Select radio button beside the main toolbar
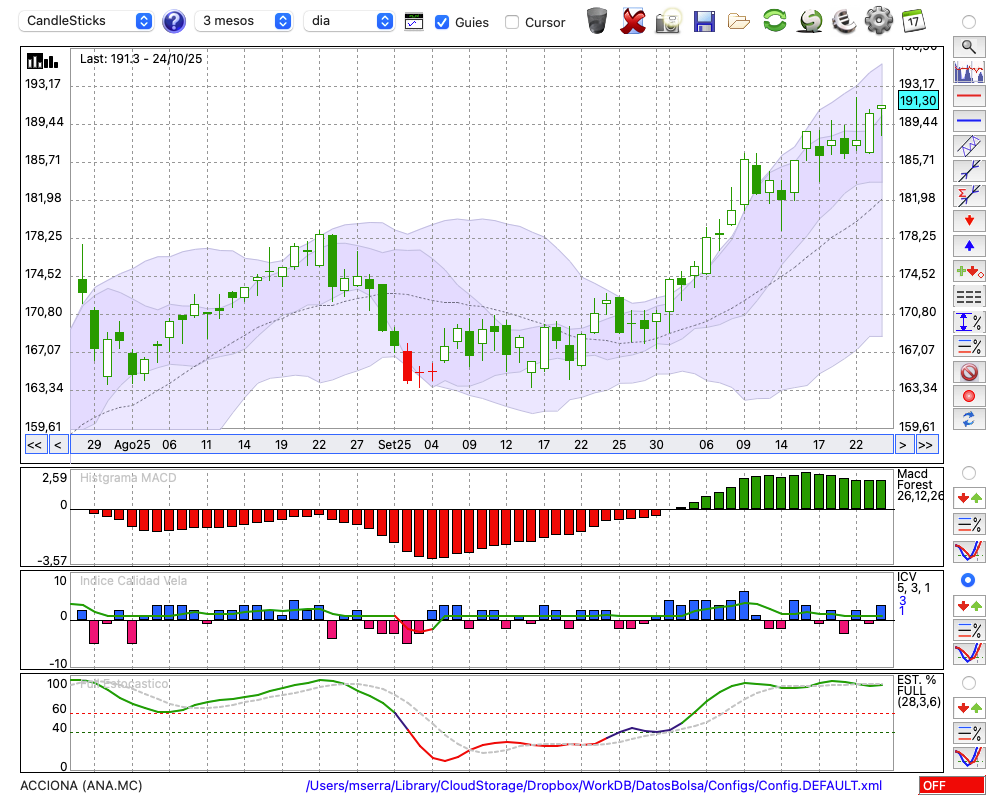Viewport: 1000px width, 800px height. [x=968, y=22]
